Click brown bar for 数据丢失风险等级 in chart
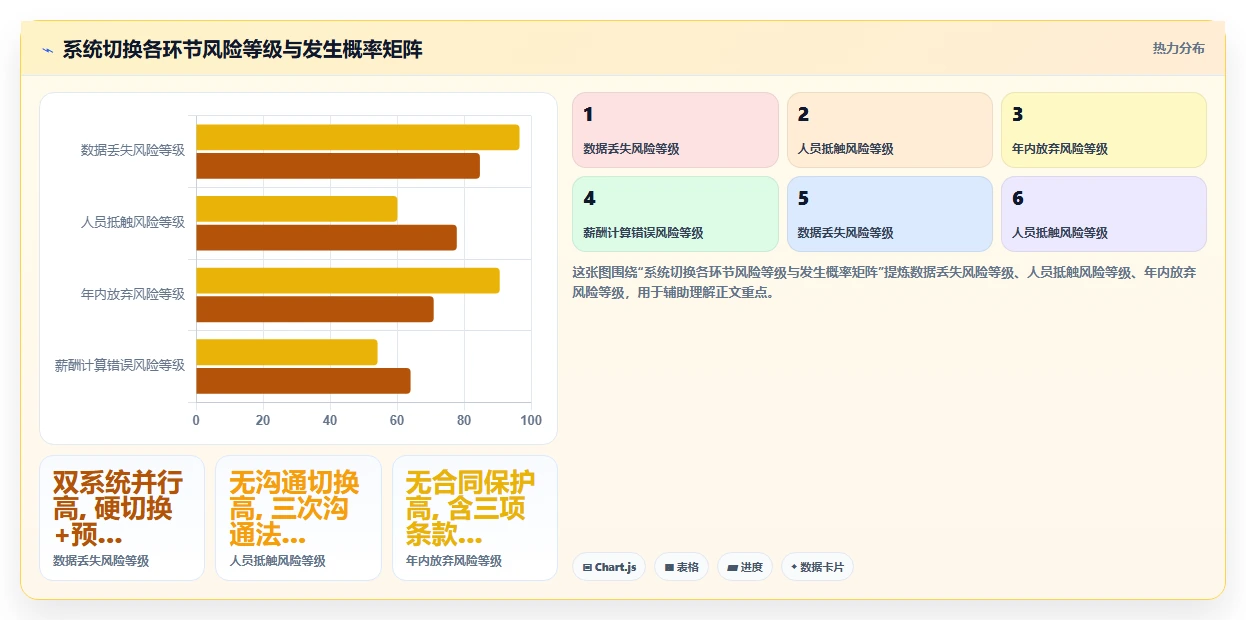1246x620 pixels. (338, 166)
